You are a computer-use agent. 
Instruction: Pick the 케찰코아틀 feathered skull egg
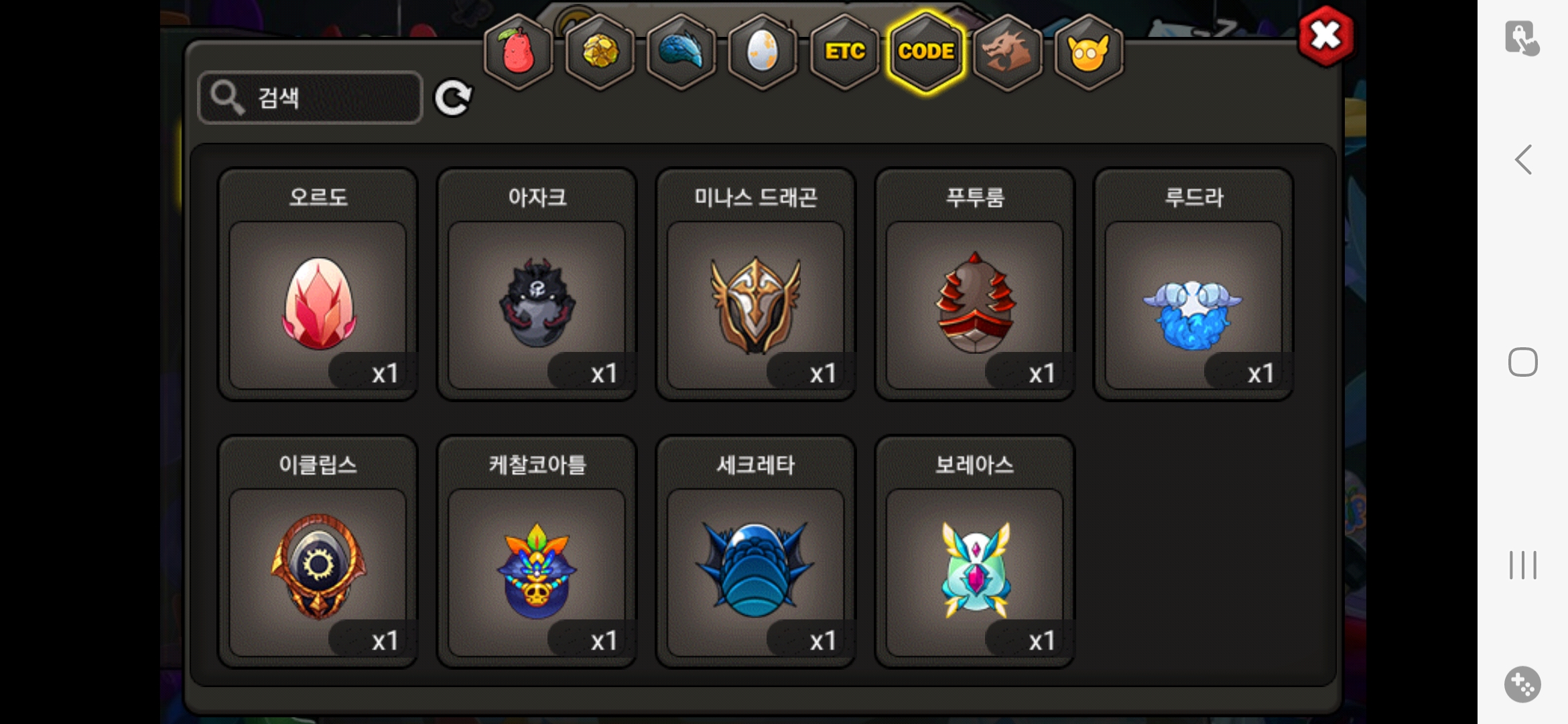pyautogui.click(x=537, y=552)
